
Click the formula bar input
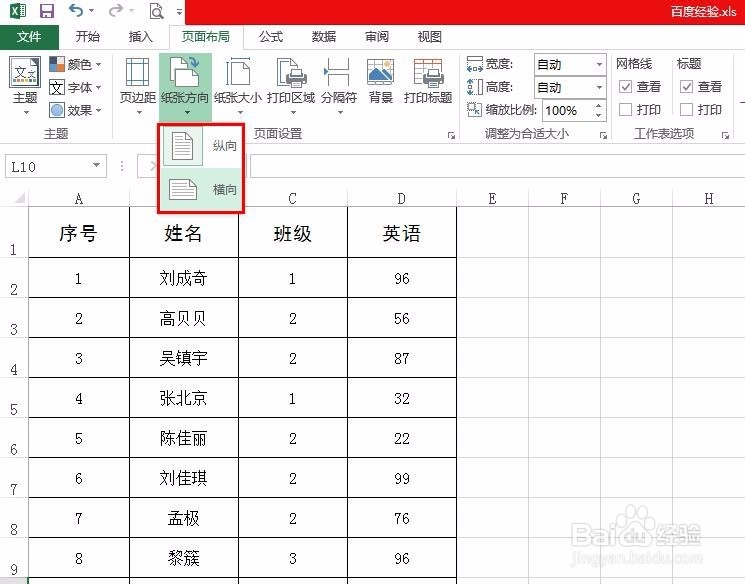(497, 166)
